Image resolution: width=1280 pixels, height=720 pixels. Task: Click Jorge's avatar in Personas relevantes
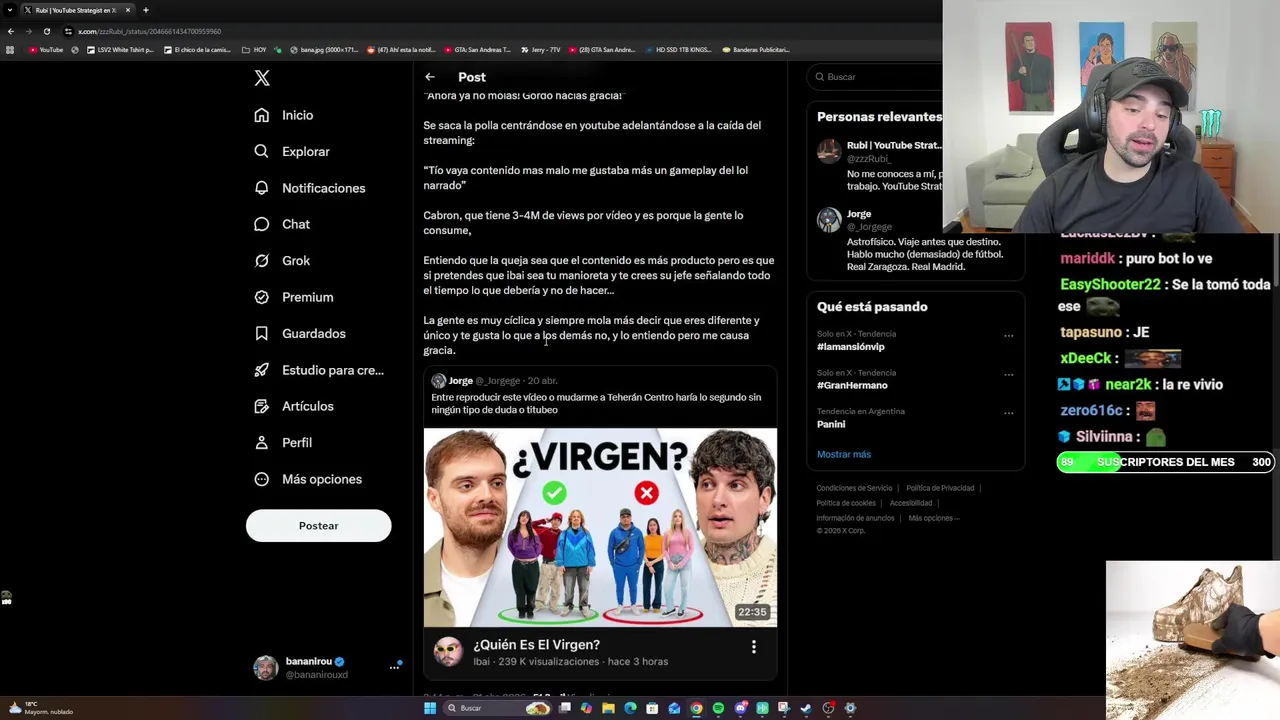(x=829, y=220)
